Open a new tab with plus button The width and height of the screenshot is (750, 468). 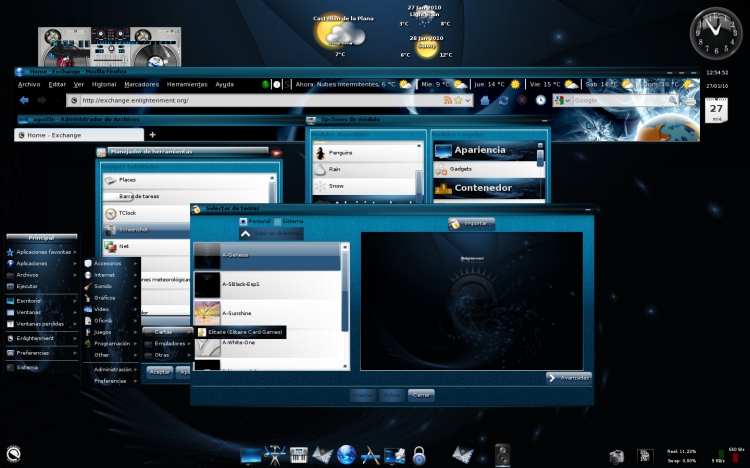tap(152, 135)
